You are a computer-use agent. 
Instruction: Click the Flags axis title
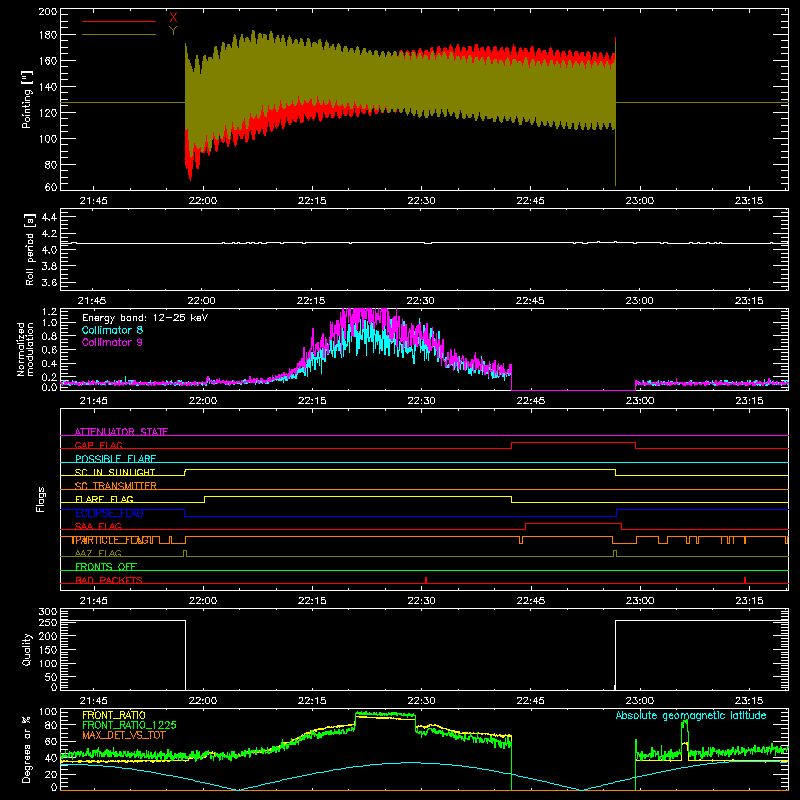click(40, 499)
